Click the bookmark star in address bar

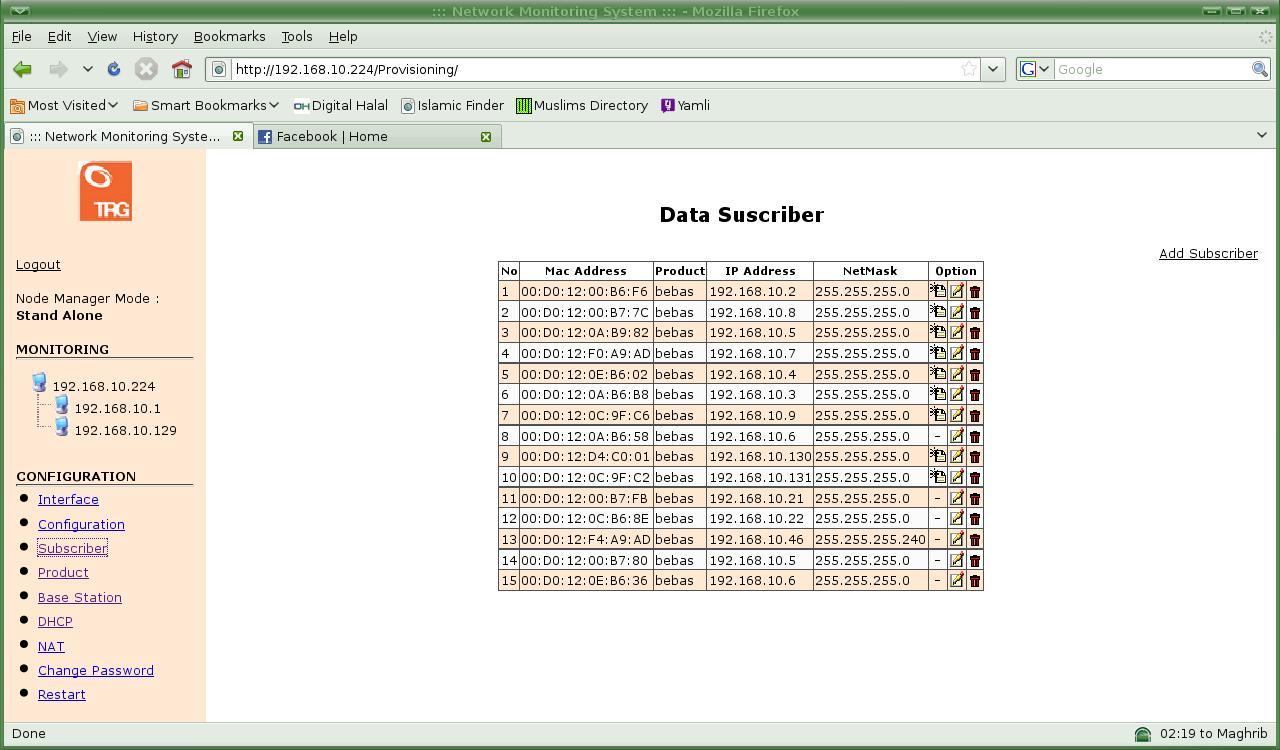pyautogui.click(x=968, y=69)
